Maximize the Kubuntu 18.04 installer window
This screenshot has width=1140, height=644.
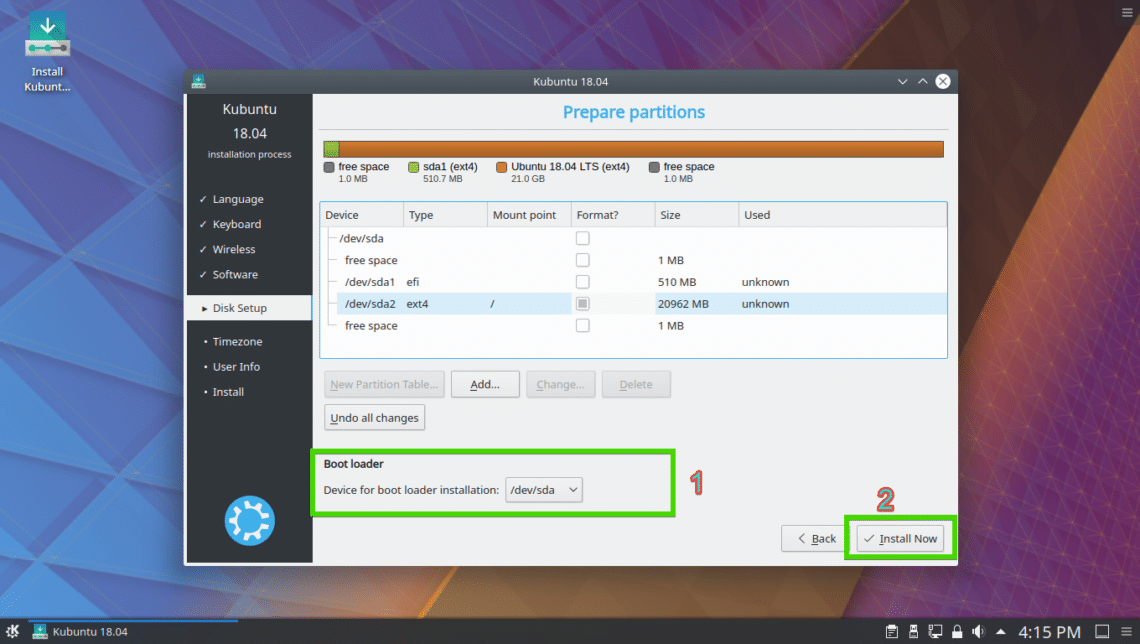(922, 81)
